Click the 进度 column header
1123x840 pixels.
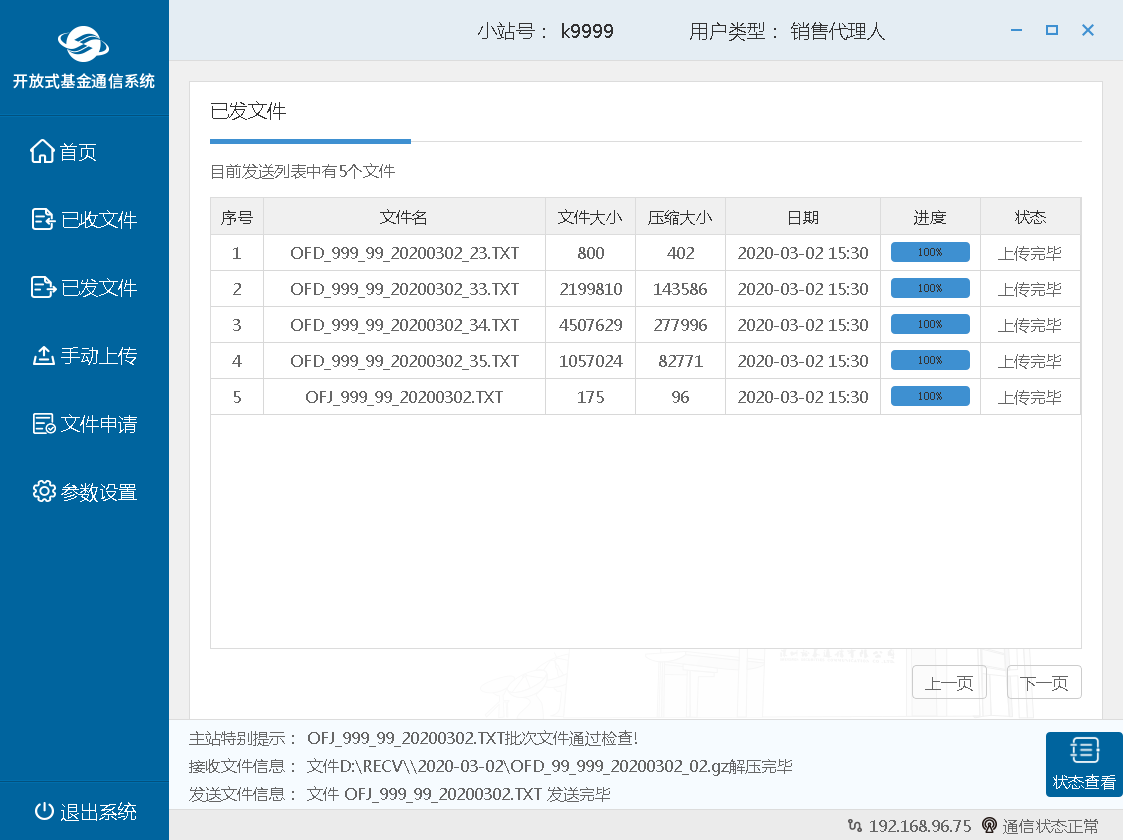pos(930,217)
